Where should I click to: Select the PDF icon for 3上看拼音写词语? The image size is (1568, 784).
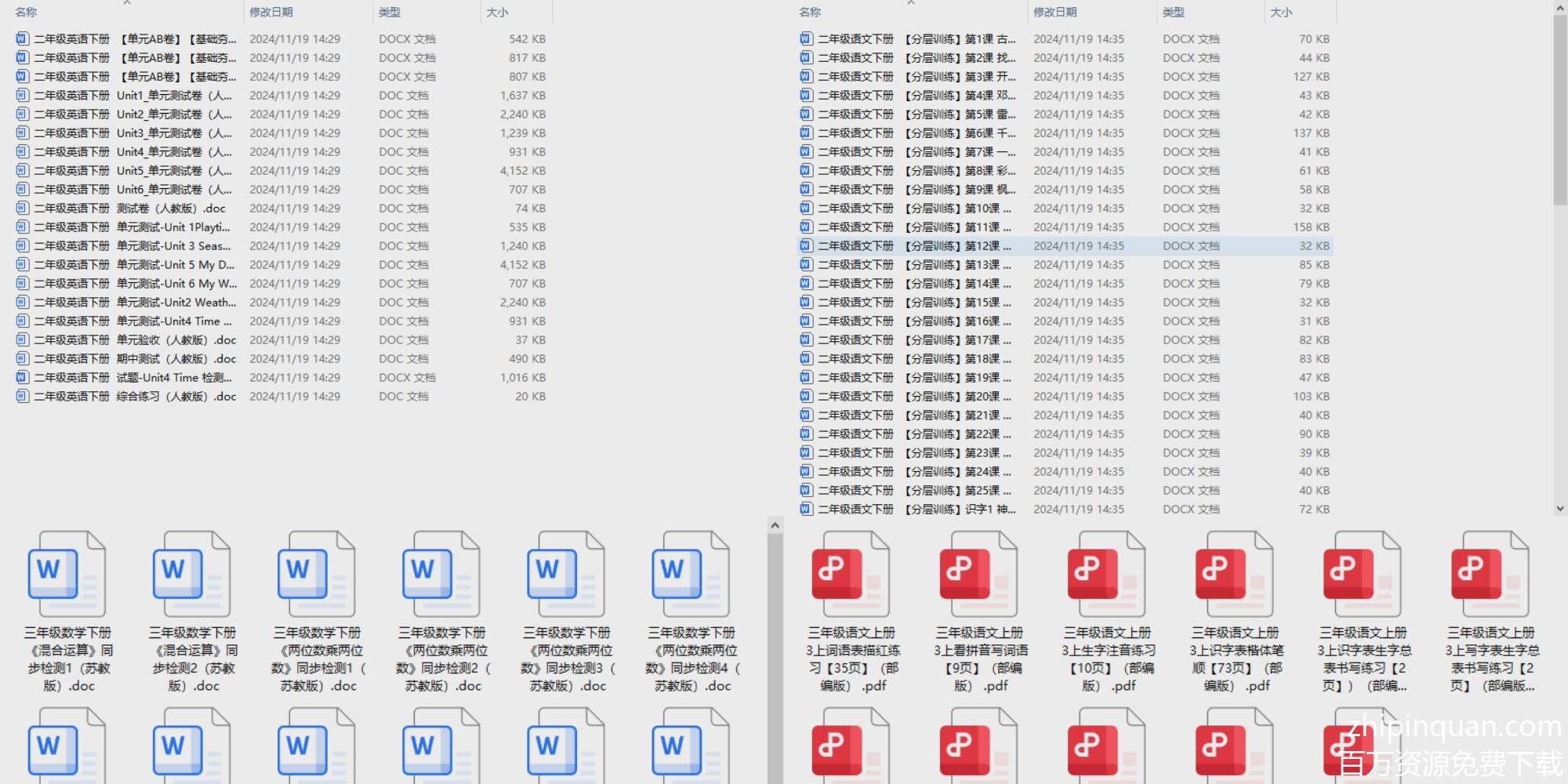coord(978,574)
